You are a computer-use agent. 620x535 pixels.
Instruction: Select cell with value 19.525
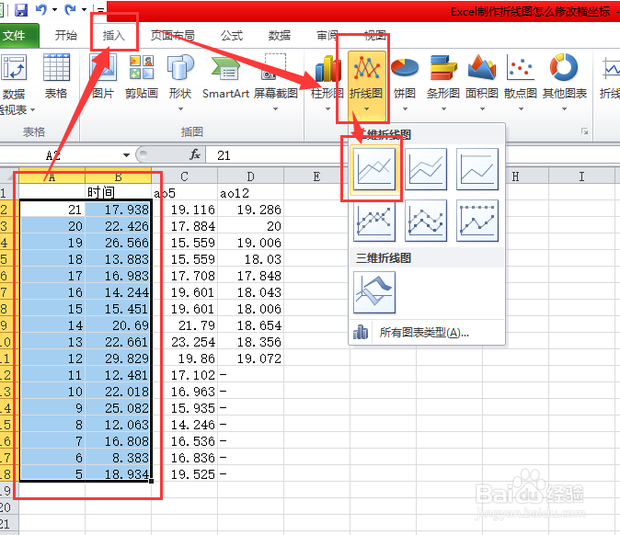(x=184, y=474)
